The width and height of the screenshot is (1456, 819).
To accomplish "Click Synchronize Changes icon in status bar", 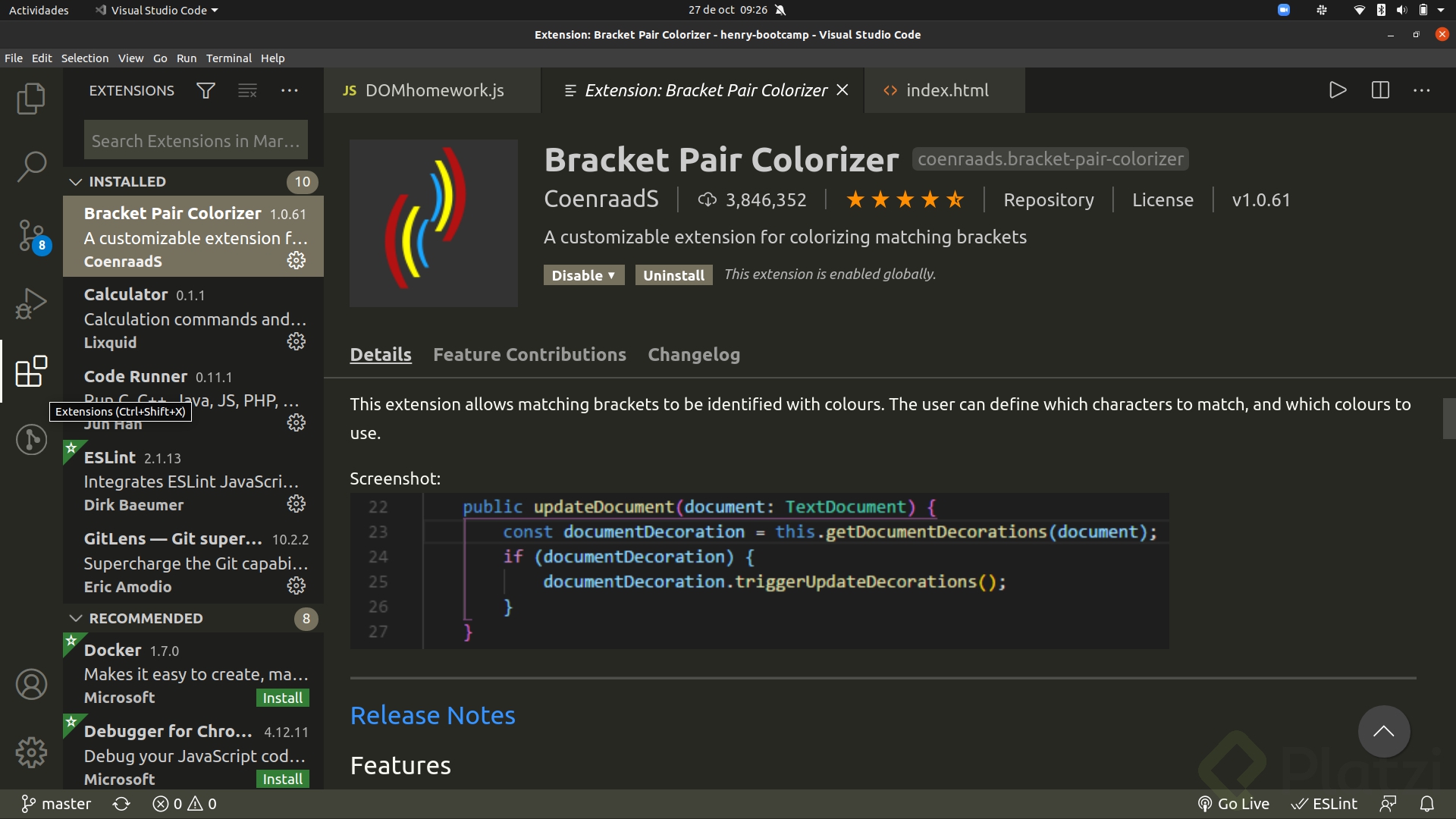I will tap(121, 804).
